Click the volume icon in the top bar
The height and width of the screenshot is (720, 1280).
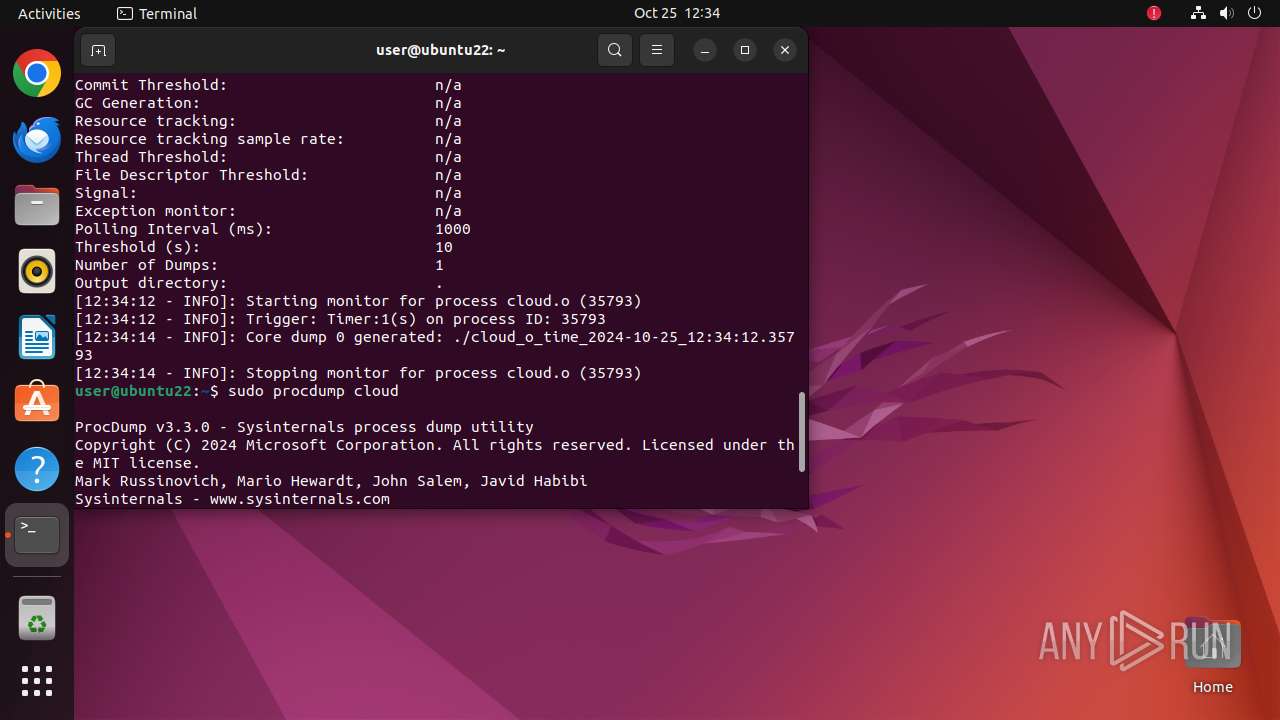click(x=1226, y=13)
